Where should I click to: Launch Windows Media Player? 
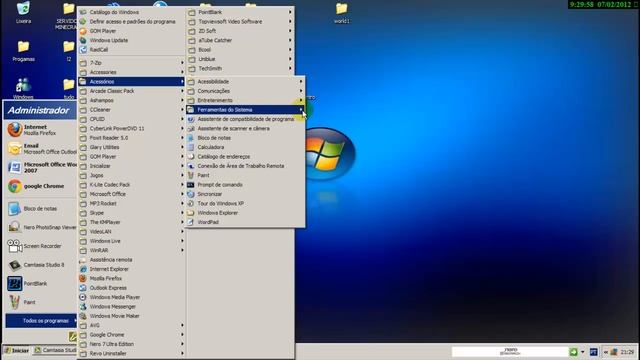coord(131,297)
